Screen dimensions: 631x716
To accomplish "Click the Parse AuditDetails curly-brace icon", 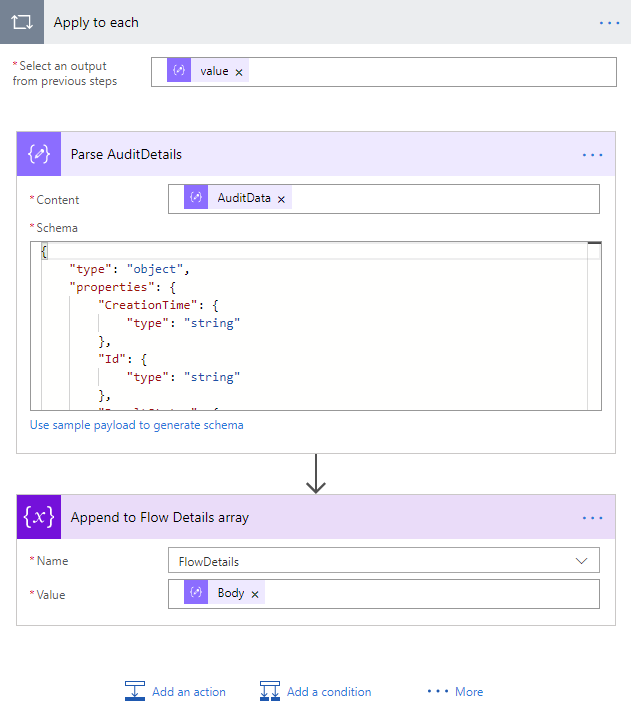I will (39, 155).
